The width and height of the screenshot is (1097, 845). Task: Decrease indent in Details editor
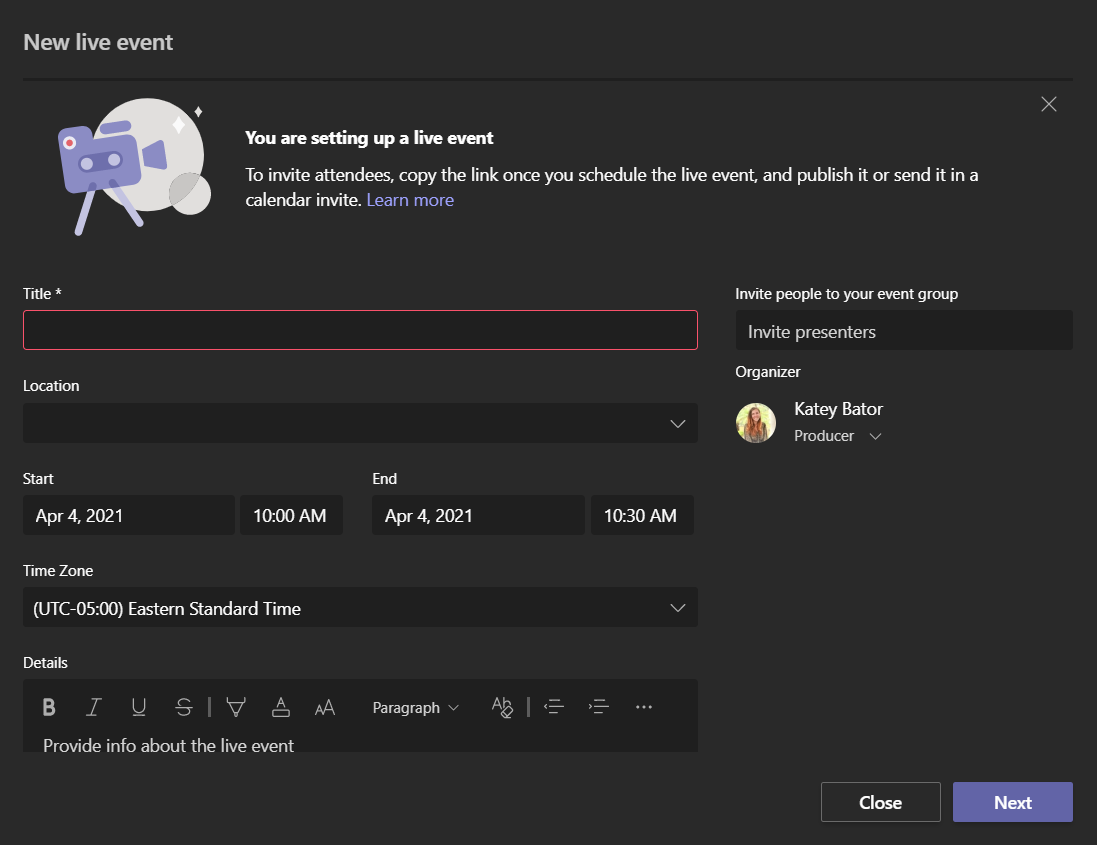point(554,707)
